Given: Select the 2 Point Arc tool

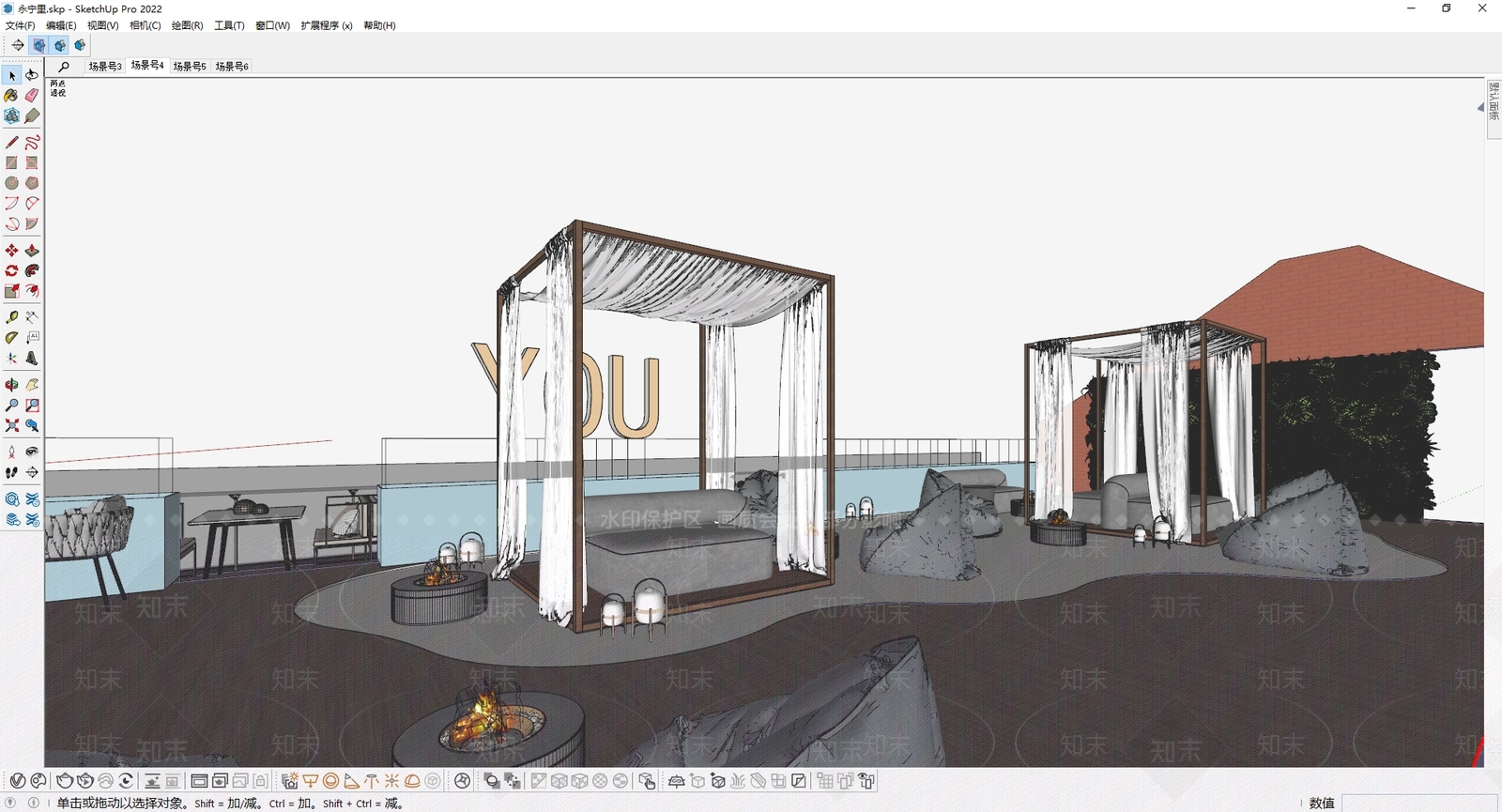Looking at the screenshot, I should click(32, 203).
